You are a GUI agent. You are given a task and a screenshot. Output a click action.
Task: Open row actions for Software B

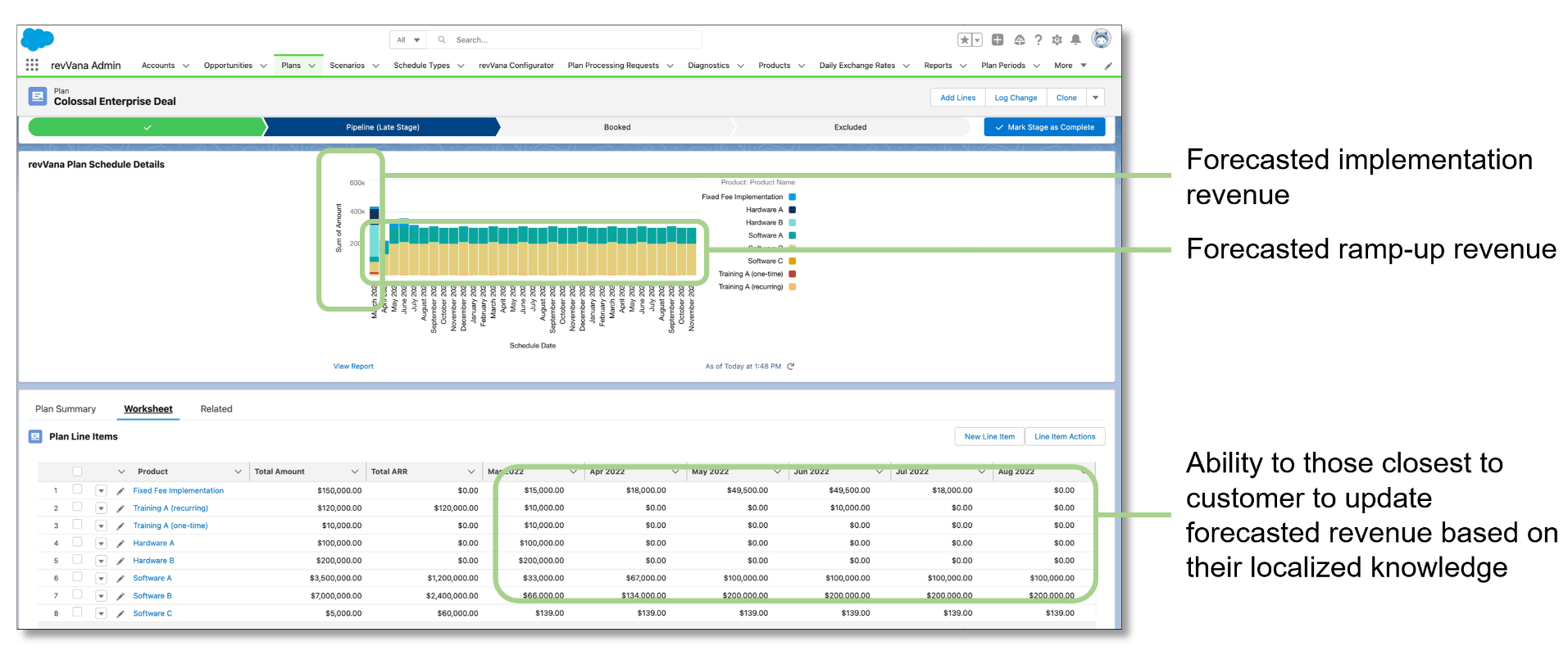101,596
